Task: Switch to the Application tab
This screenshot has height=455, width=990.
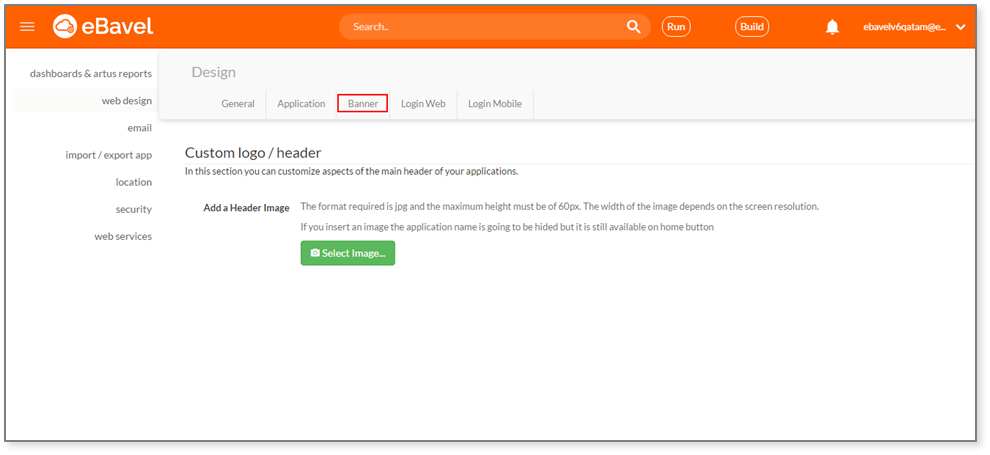Action: click(301, 104)
